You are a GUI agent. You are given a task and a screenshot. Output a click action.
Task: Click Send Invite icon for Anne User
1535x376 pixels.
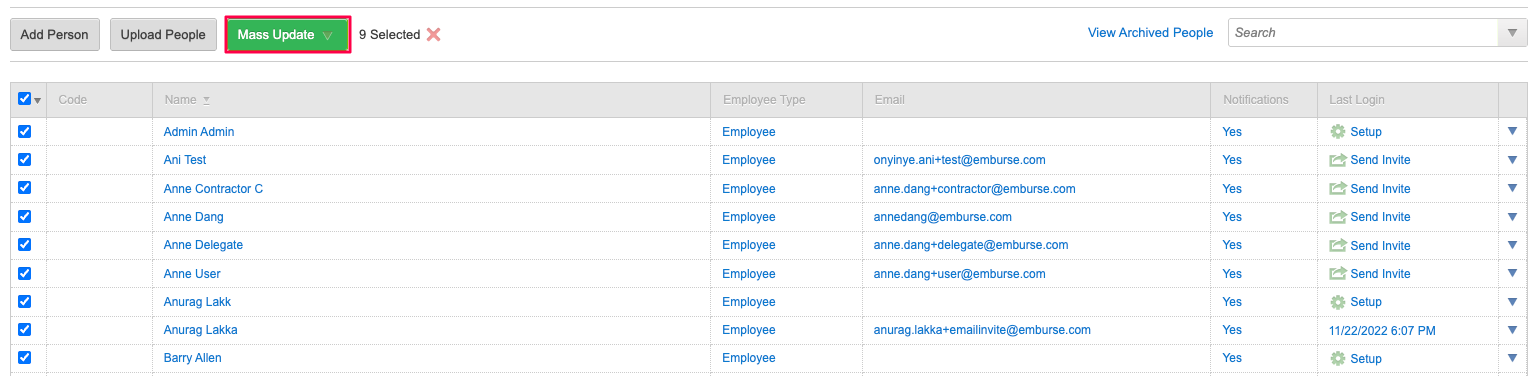point(1337,274)
